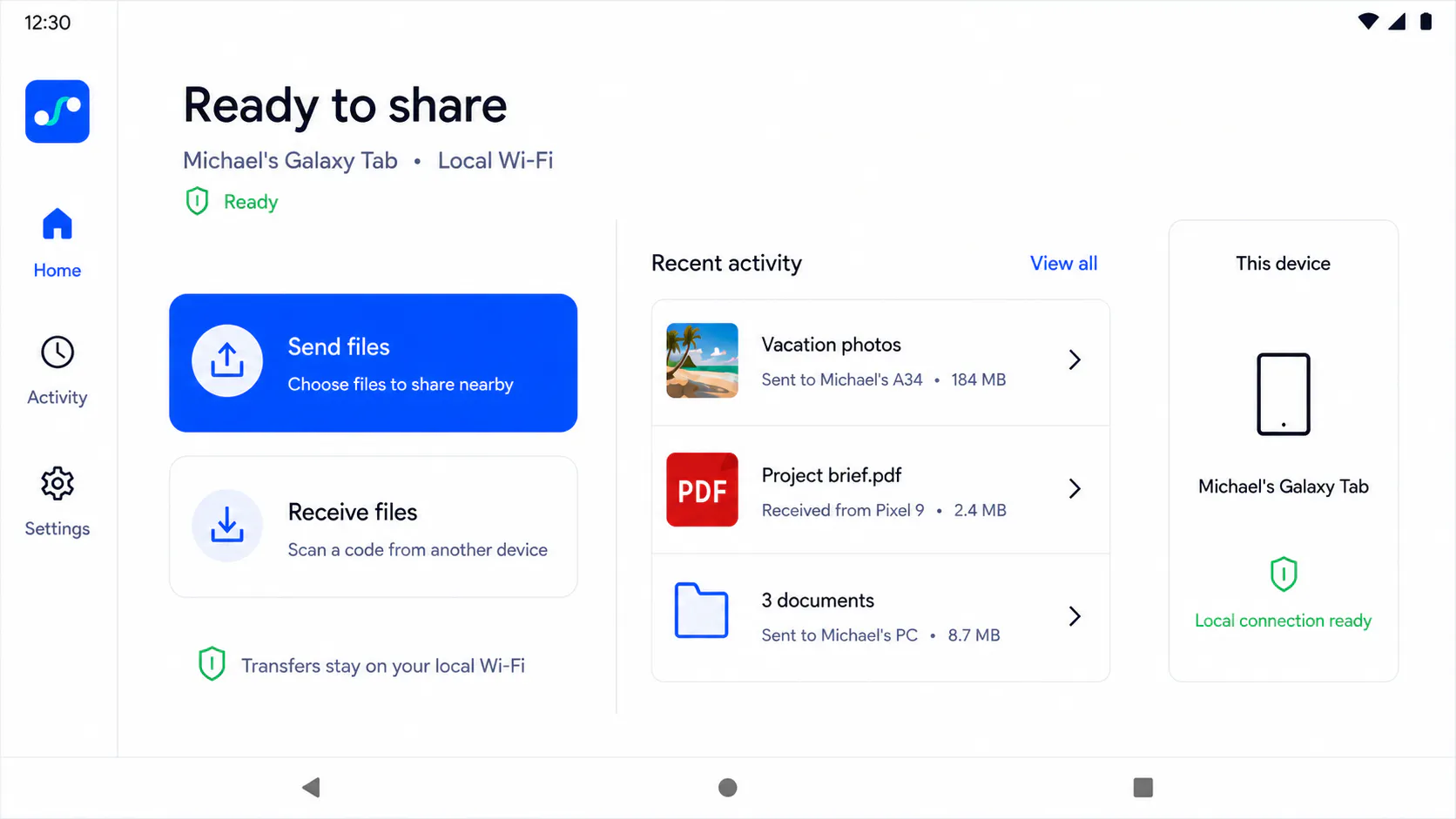Tap the download arrow icon in Receive files
The height and width of the screenshot is (819, 1456).
point(227,525)
